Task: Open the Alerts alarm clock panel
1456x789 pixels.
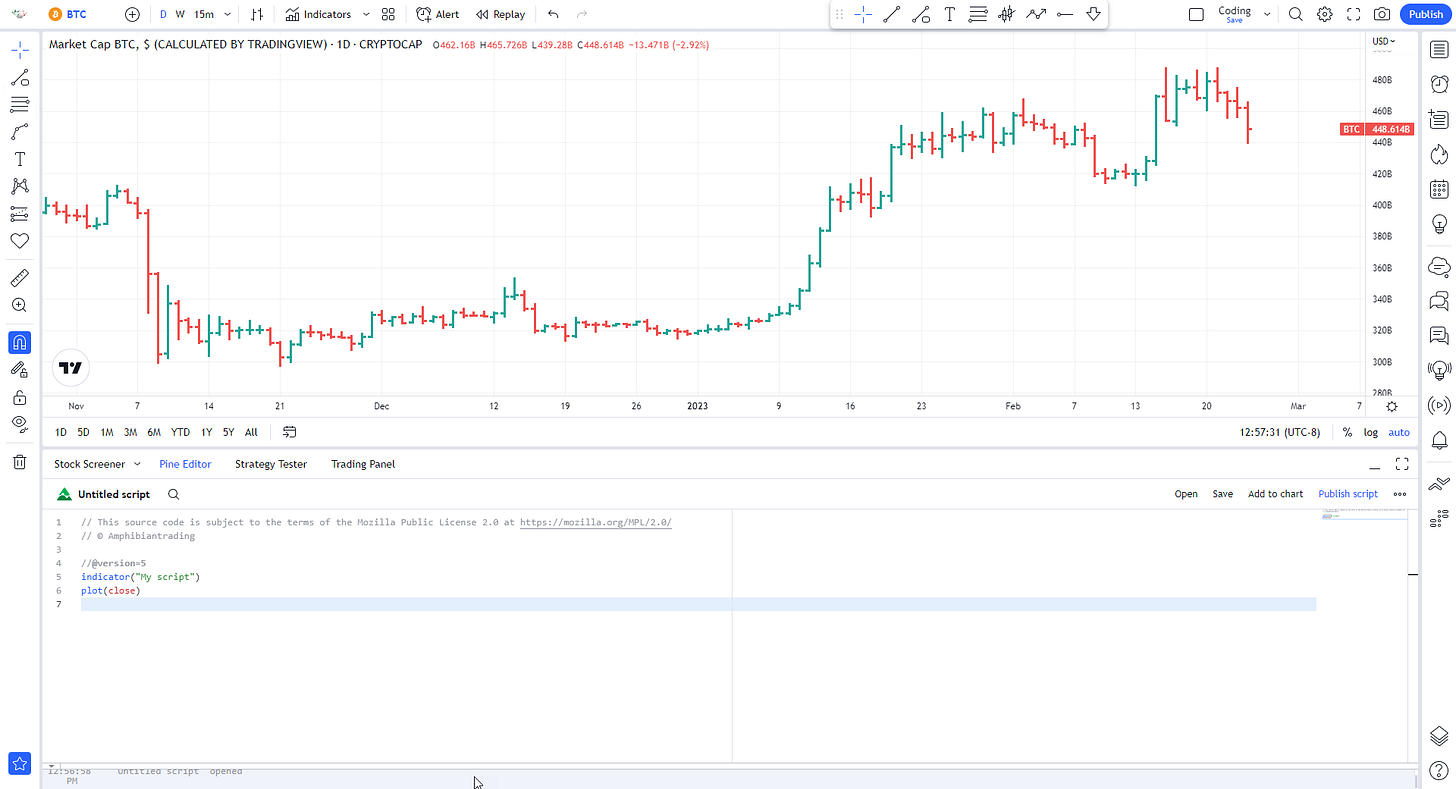Action: [x=1439, y=84]
